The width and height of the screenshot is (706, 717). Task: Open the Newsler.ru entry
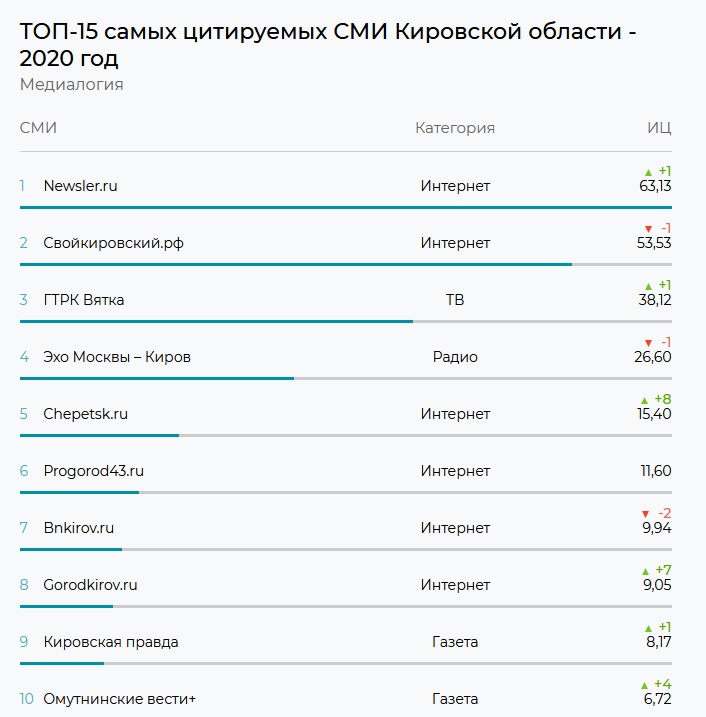pos(80,186)
